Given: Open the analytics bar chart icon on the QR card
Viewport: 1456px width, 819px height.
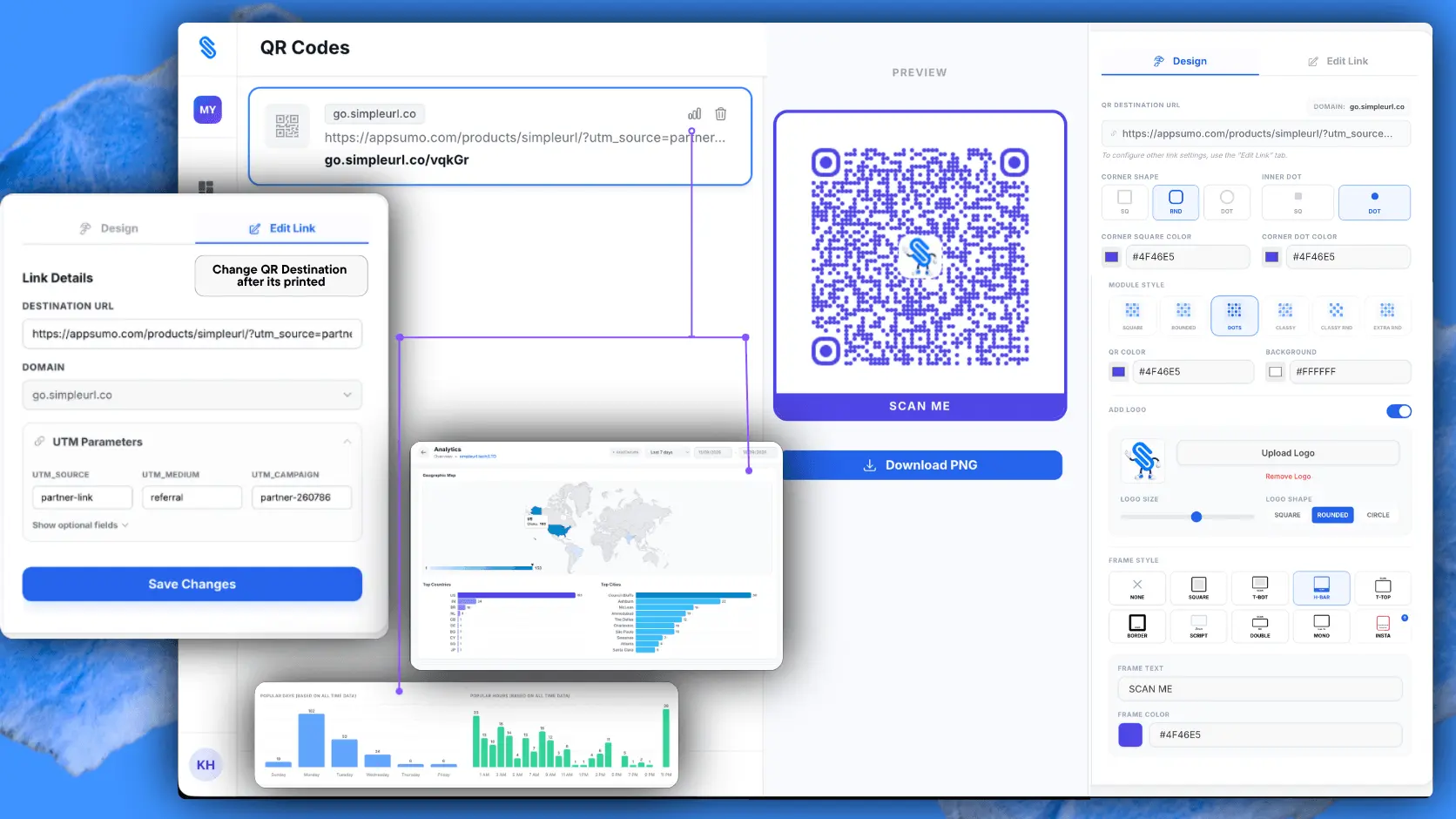Looking at the screenshot, I should (x=694, y=114).
